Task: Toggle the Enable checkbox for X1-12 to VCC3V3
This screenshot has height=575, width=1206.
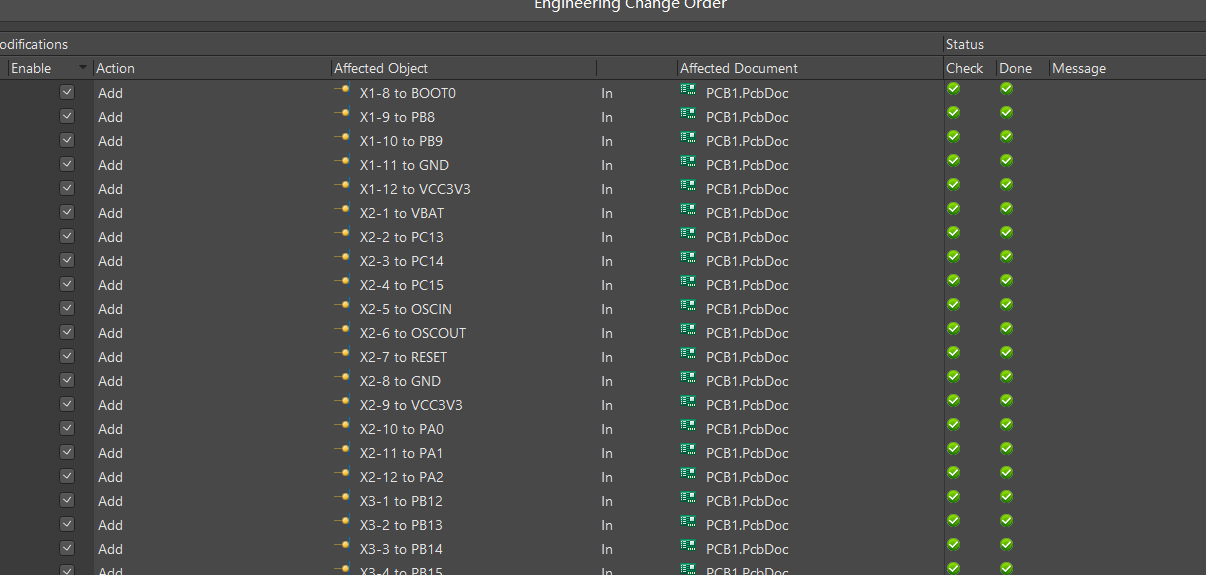Action: pos(67,187)
